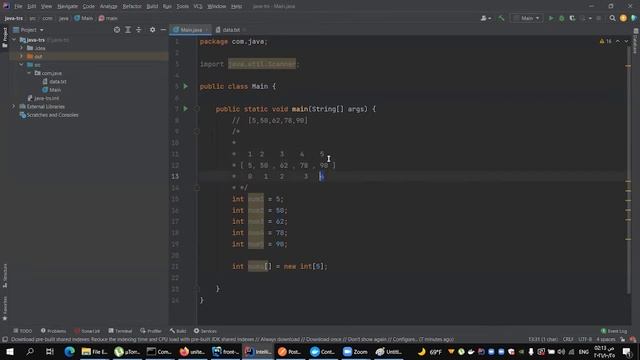Run the Main configuration with green play
This screenshot has width=640, height=360.
click(x=551, y=18)
